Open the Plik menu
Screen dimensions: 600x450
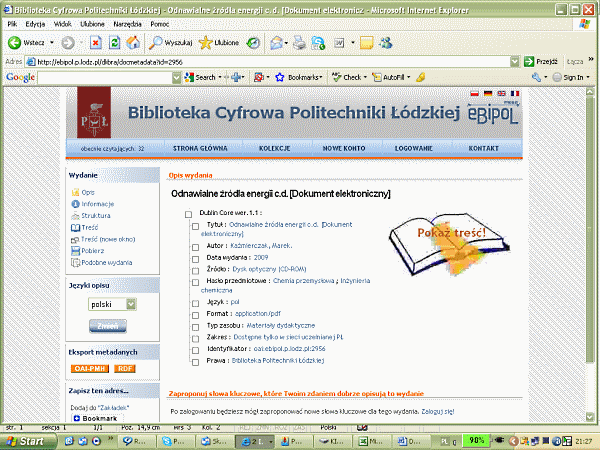coord(12,24)
